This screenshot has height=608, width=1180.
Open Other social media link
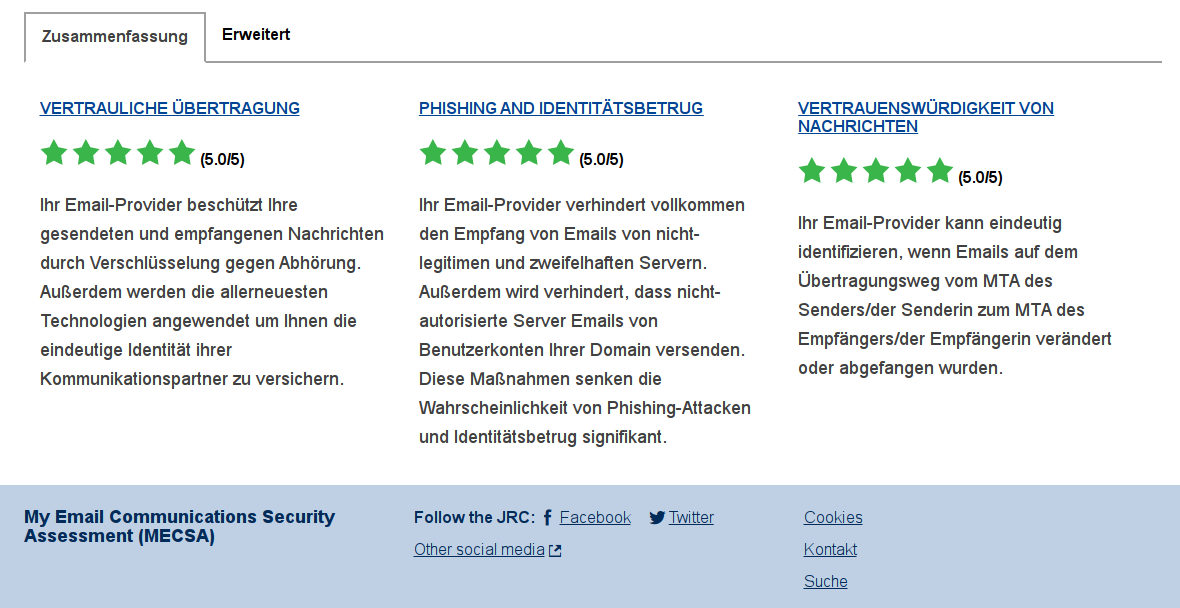click(x=479, y=550)
